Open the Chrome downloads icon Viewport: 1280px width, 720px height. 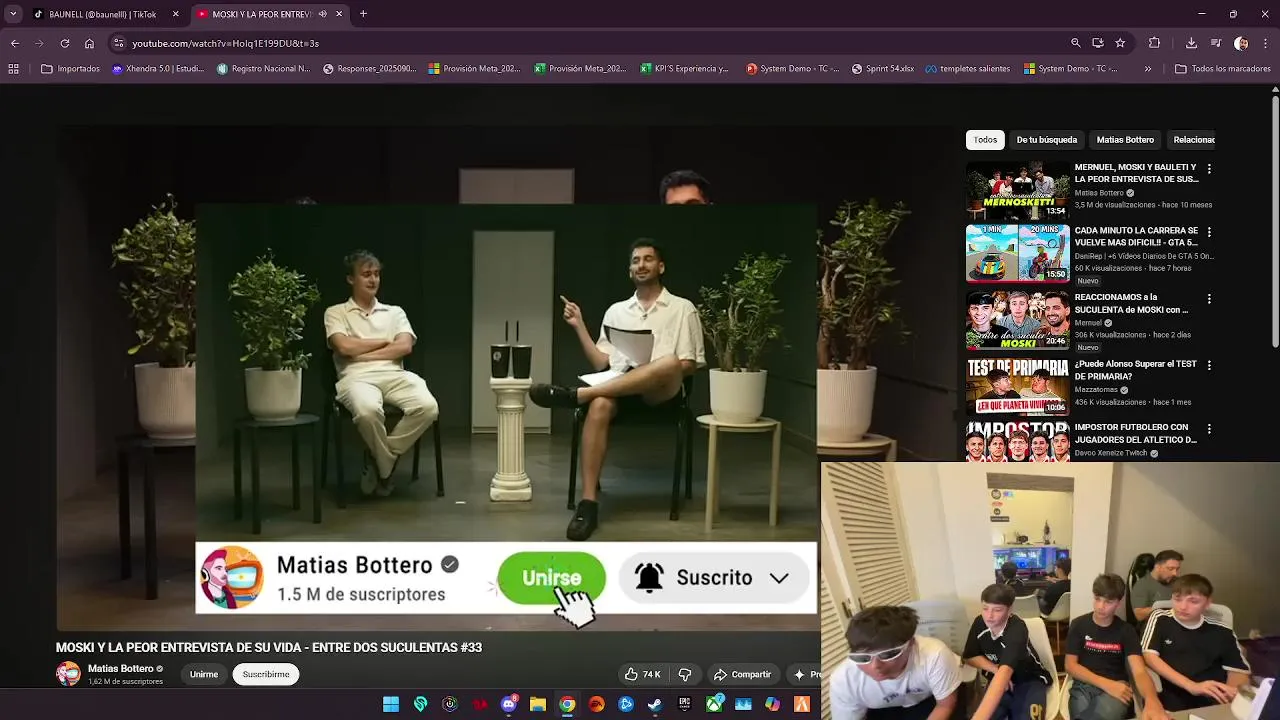tap(1191, 43)
